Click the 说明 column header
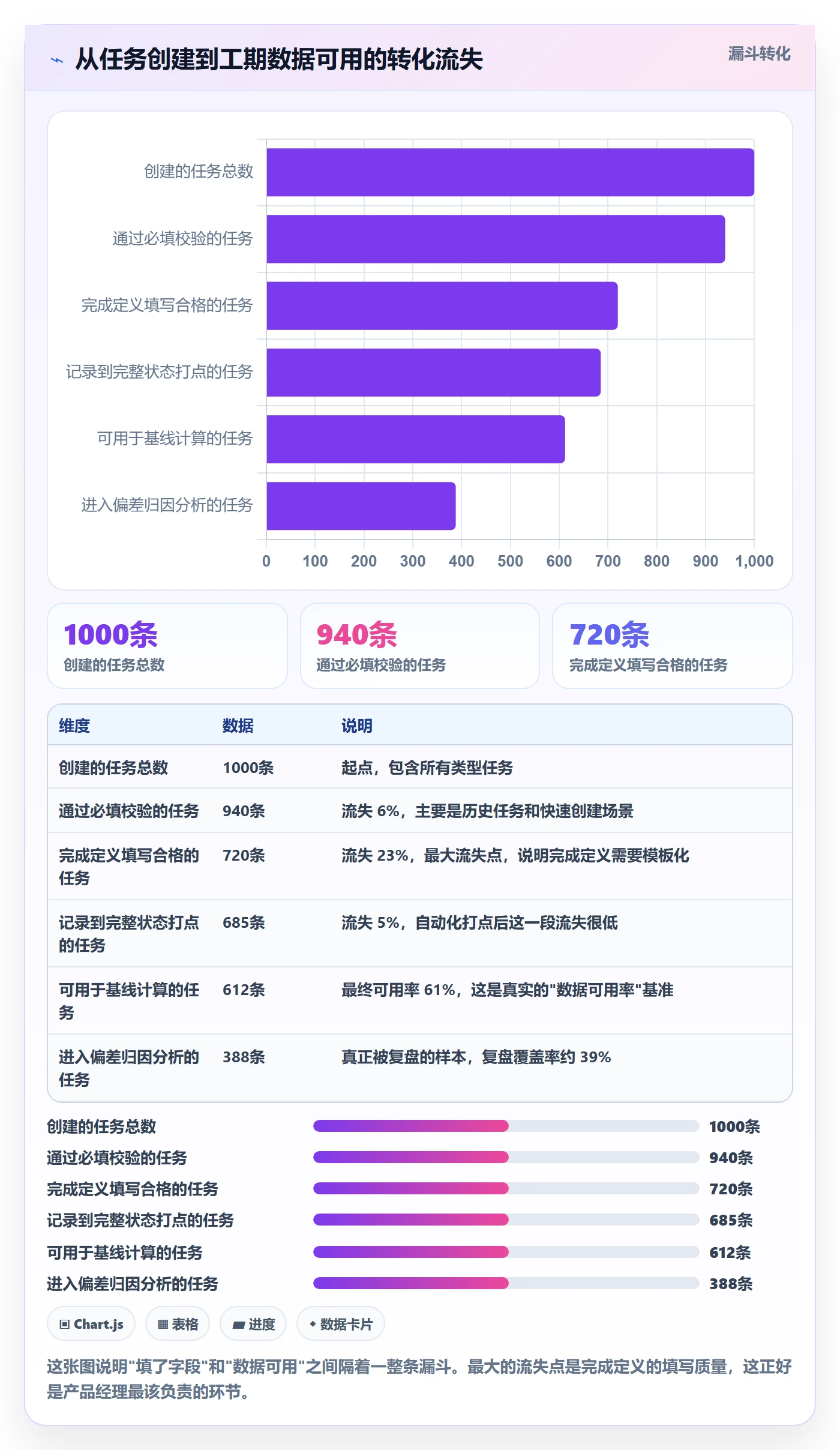This screenshot has height=1450, width=840. coord(357,726)
